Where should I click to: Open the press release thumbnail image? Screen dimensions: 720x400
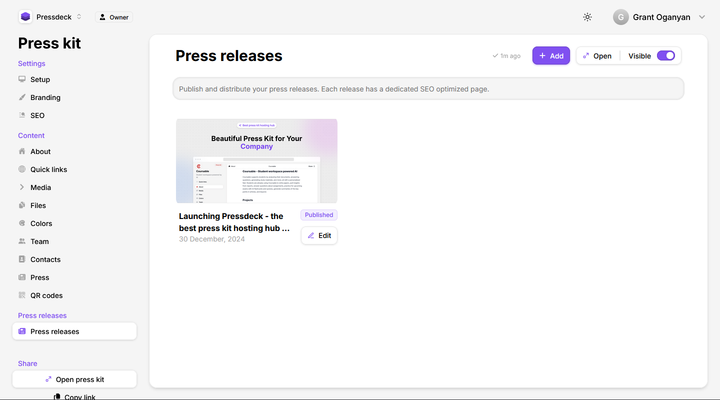pos(256,161)
